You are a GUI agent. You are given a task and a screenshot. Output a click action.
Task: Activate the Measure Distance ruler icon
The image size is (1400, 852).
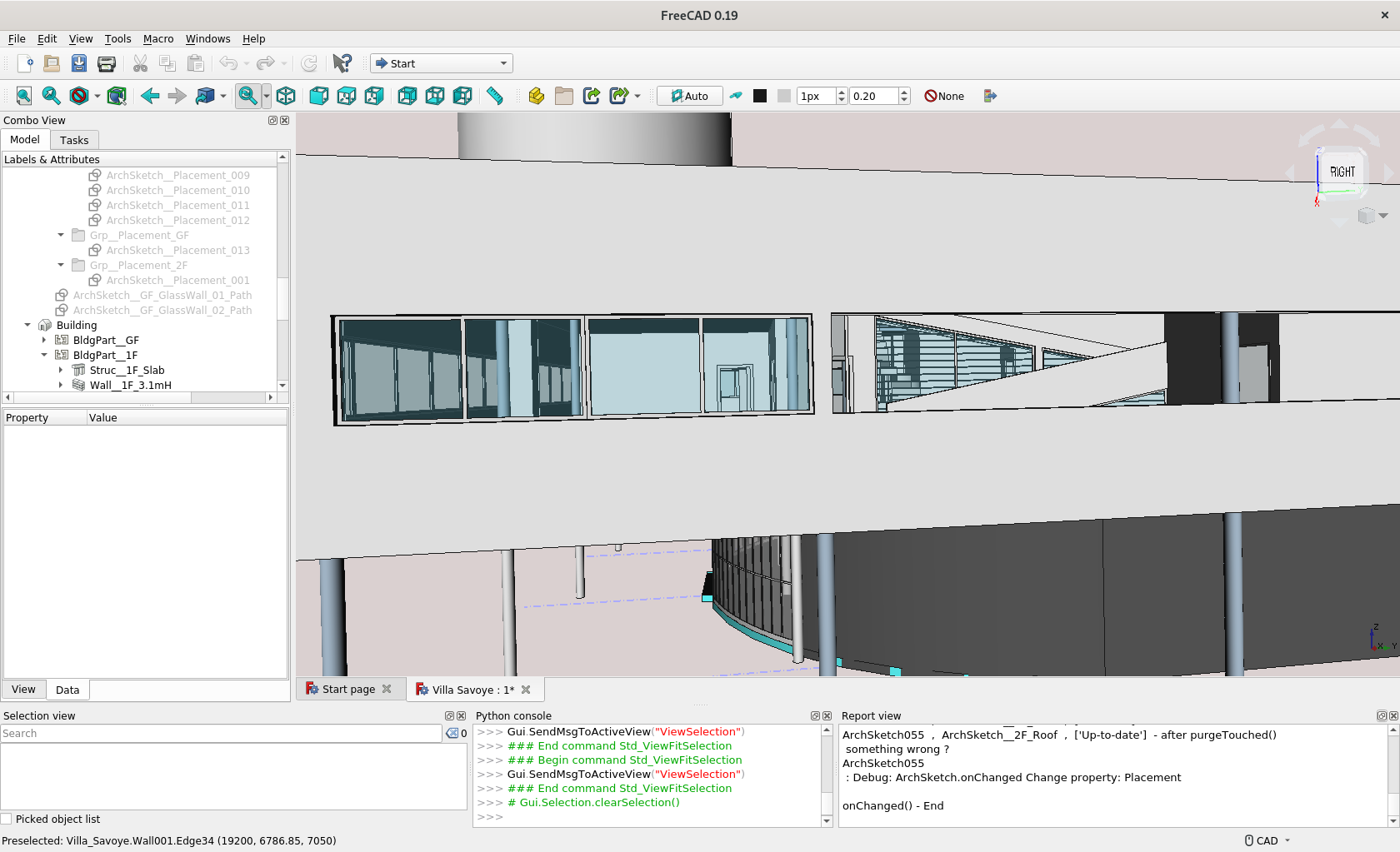pyautogui.click(x=495, y=96)
